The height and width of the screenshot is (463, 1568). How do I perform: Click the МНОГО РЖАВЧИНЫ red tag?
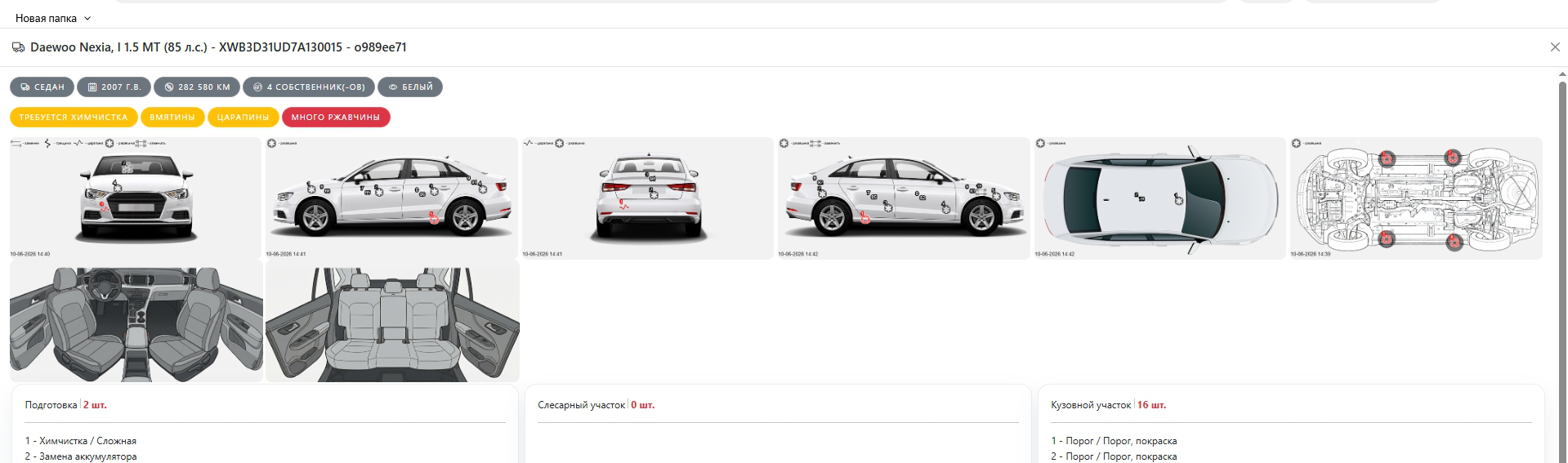(336, 117)
